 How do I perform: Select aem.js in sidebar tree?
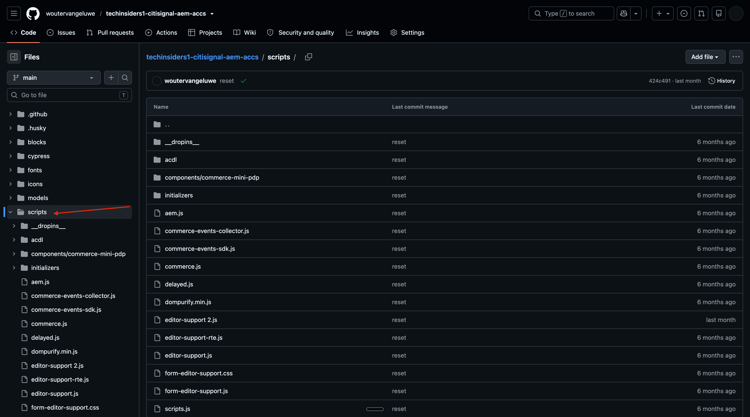click(40, 282)
